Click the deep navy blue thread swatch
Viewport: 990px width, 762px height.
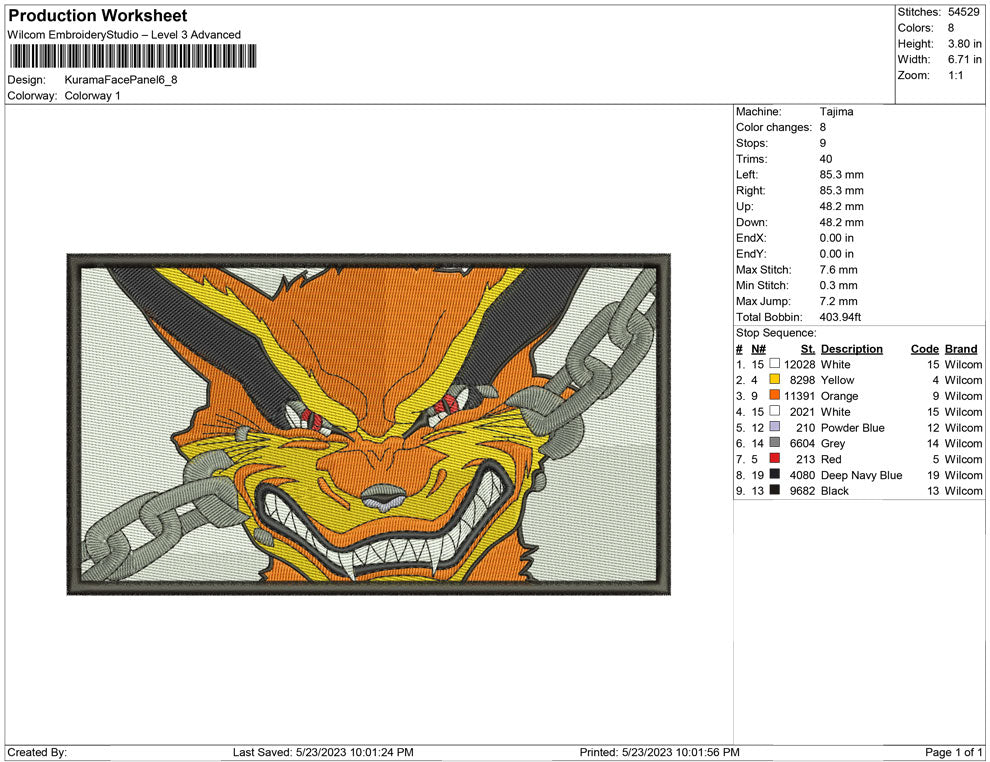(774, 474)
